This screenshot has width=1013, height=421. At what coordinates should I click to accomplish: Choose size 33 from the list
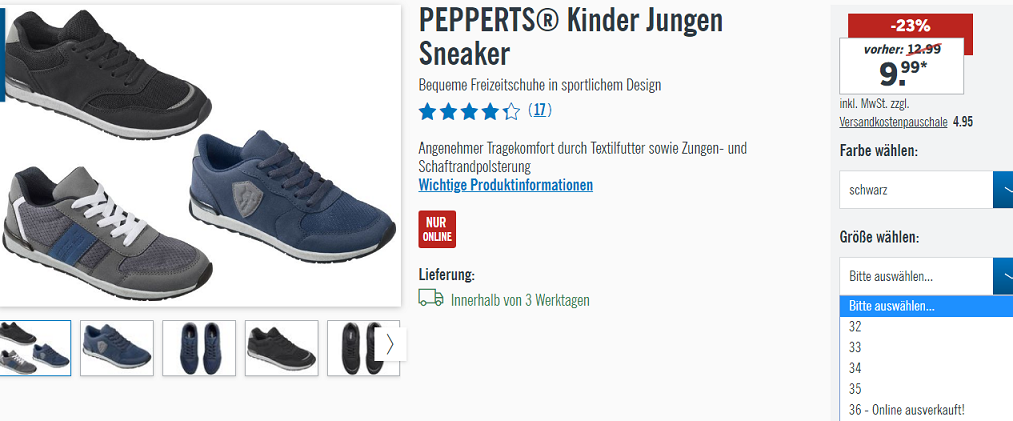point(926,347)
